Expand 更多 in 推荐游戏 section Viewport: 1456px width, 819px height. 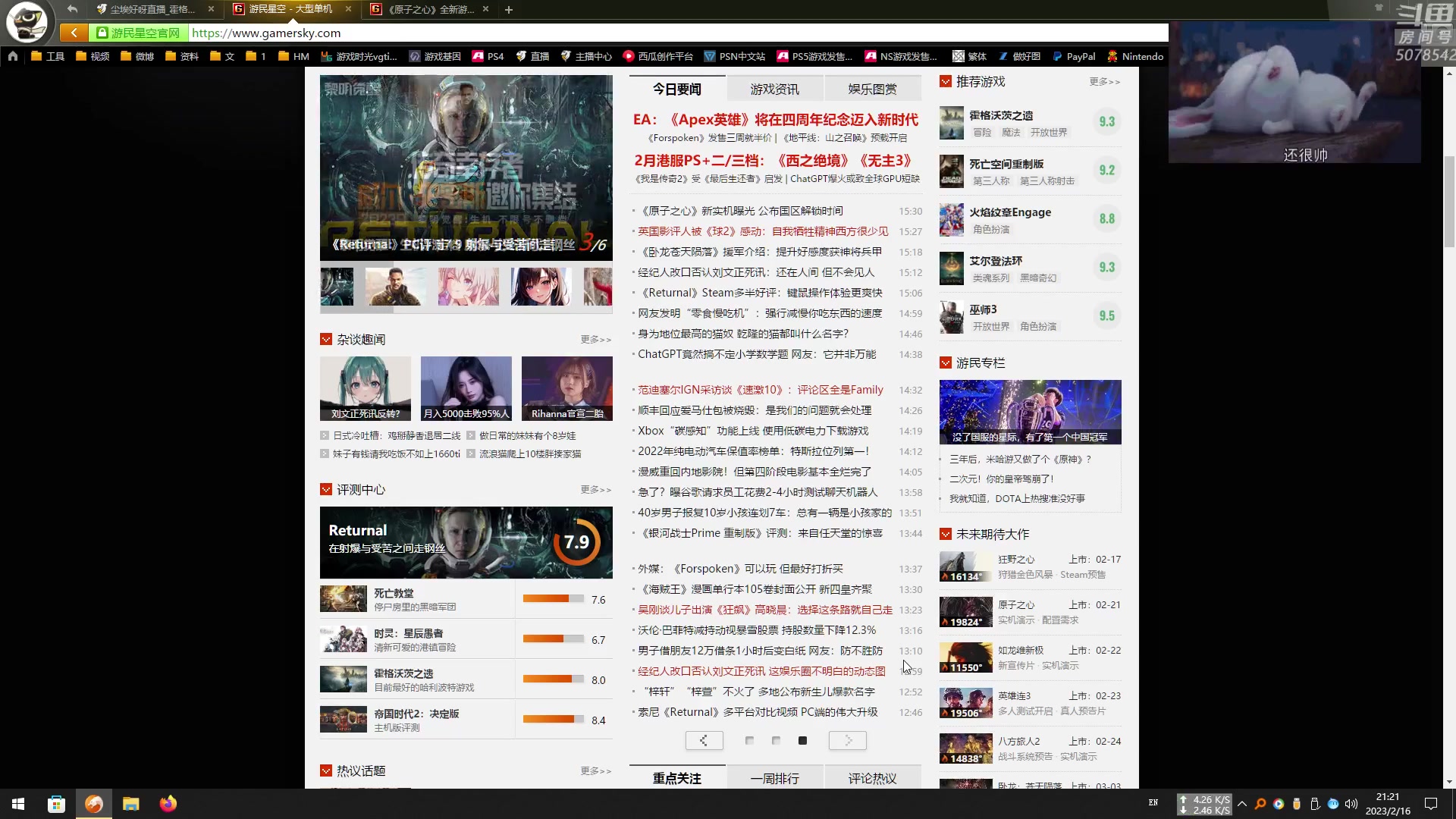click(1104, 81)
